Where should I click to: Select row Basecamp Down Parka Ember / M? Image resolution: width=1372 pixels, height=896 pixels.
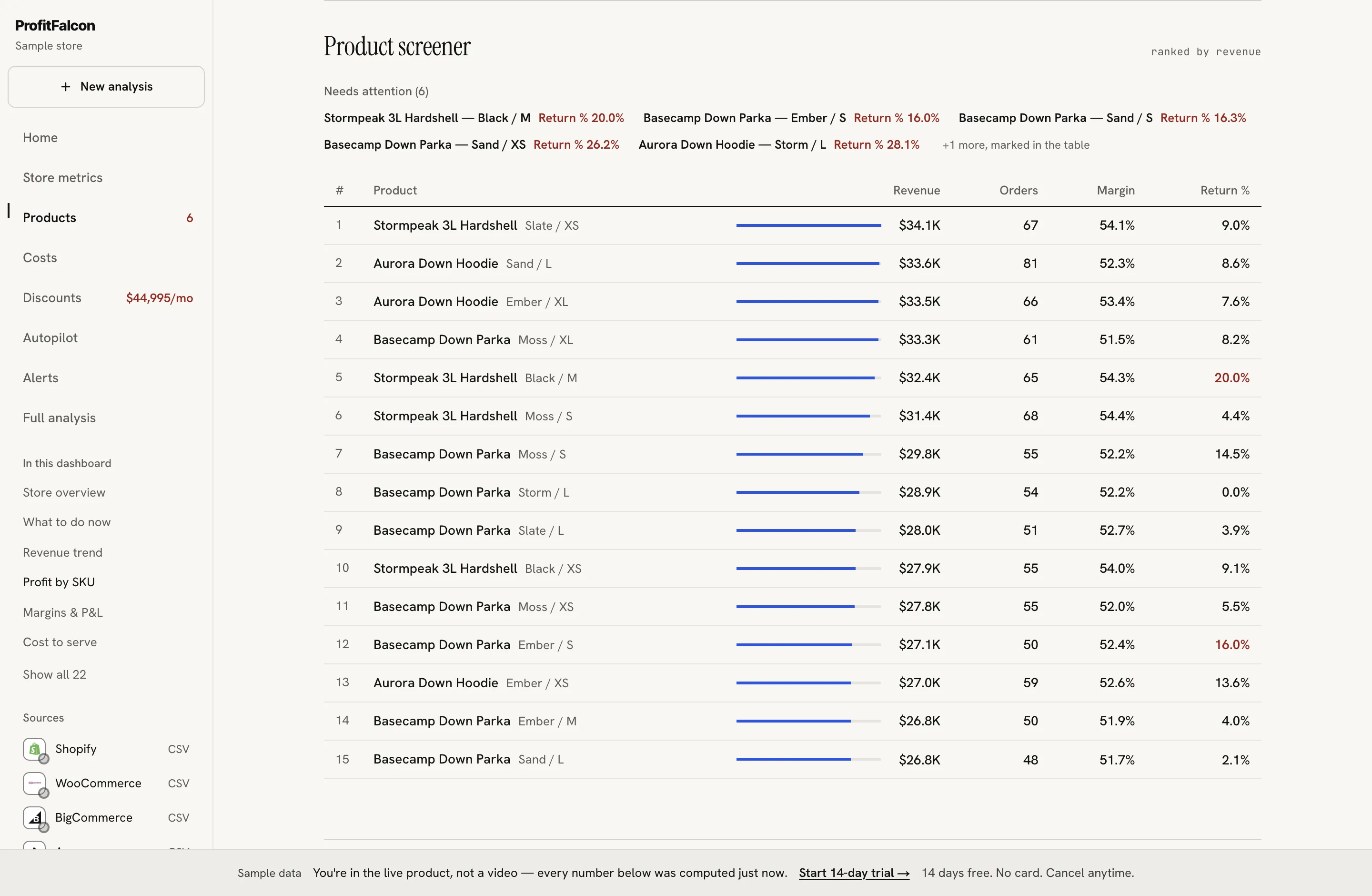pyautogui.click(x=793, y=721)
